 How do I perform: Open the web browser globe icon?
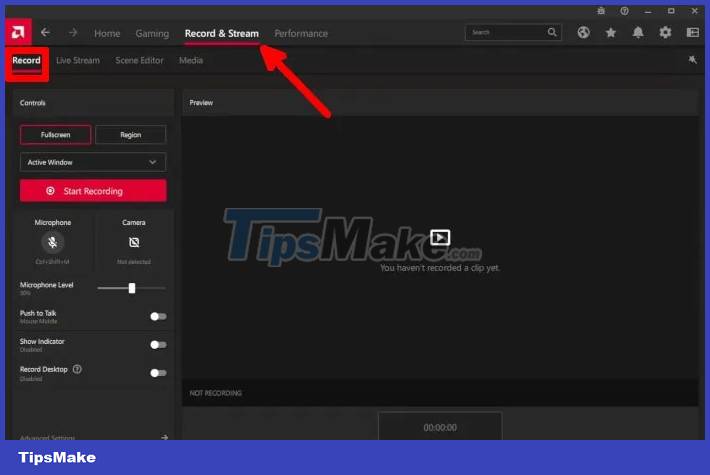click(x=584, y=33)
